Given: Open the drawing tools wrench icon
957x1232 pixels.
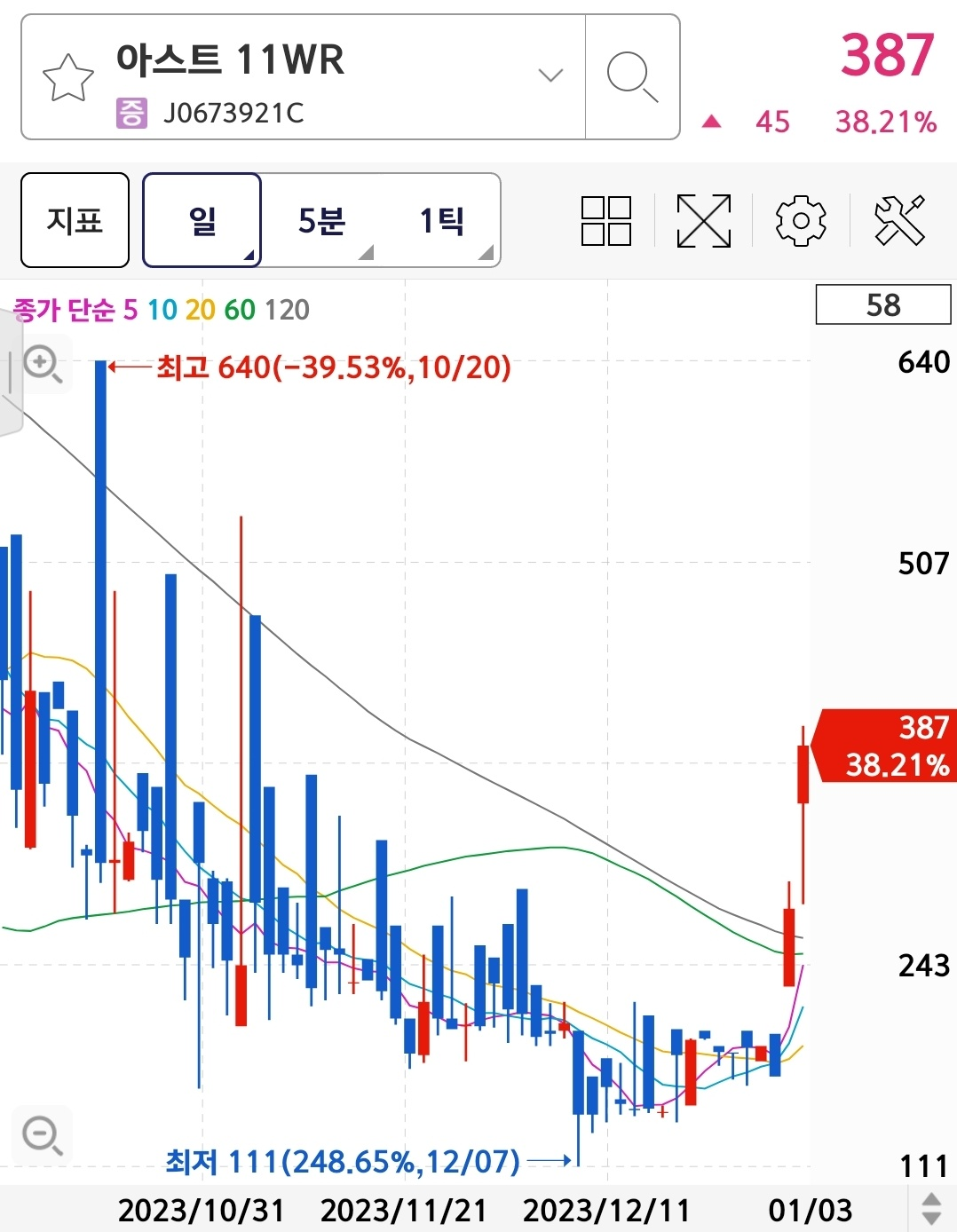Looking at the screenshot, I should [x=899, y=221].
